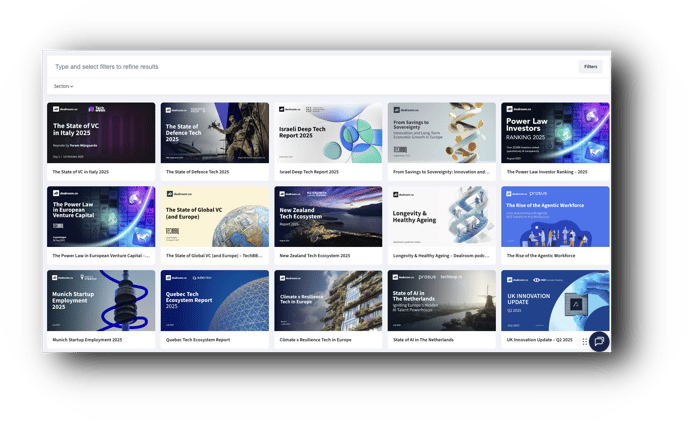The width and height of the screenshot is (688, 421).
Task: Click 'From Savings to Sovereignty' title link
Action: [x=440, y=172]
